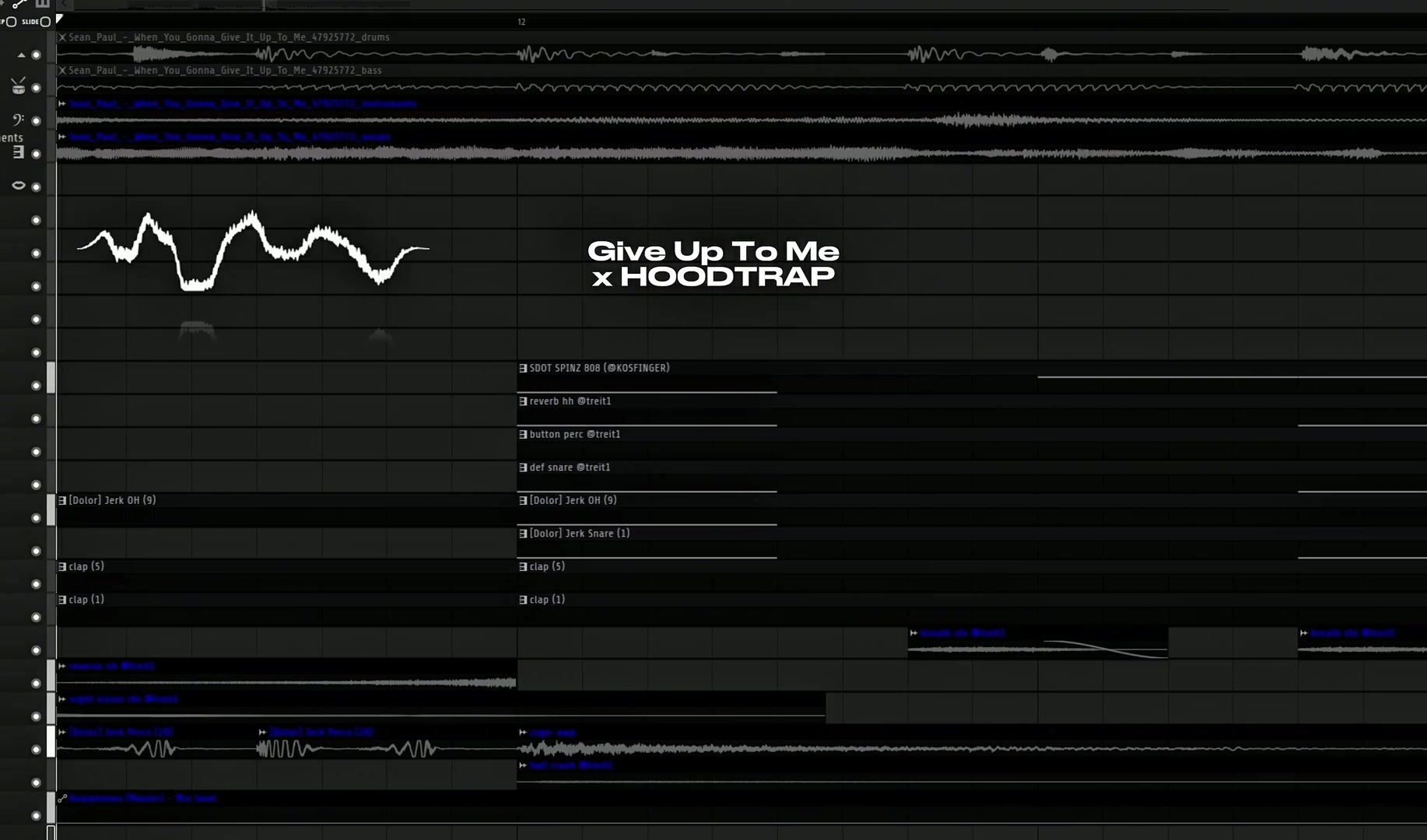Mute the reverb hh track
This screenshot has width=1427, height=840.
point(36,418)
